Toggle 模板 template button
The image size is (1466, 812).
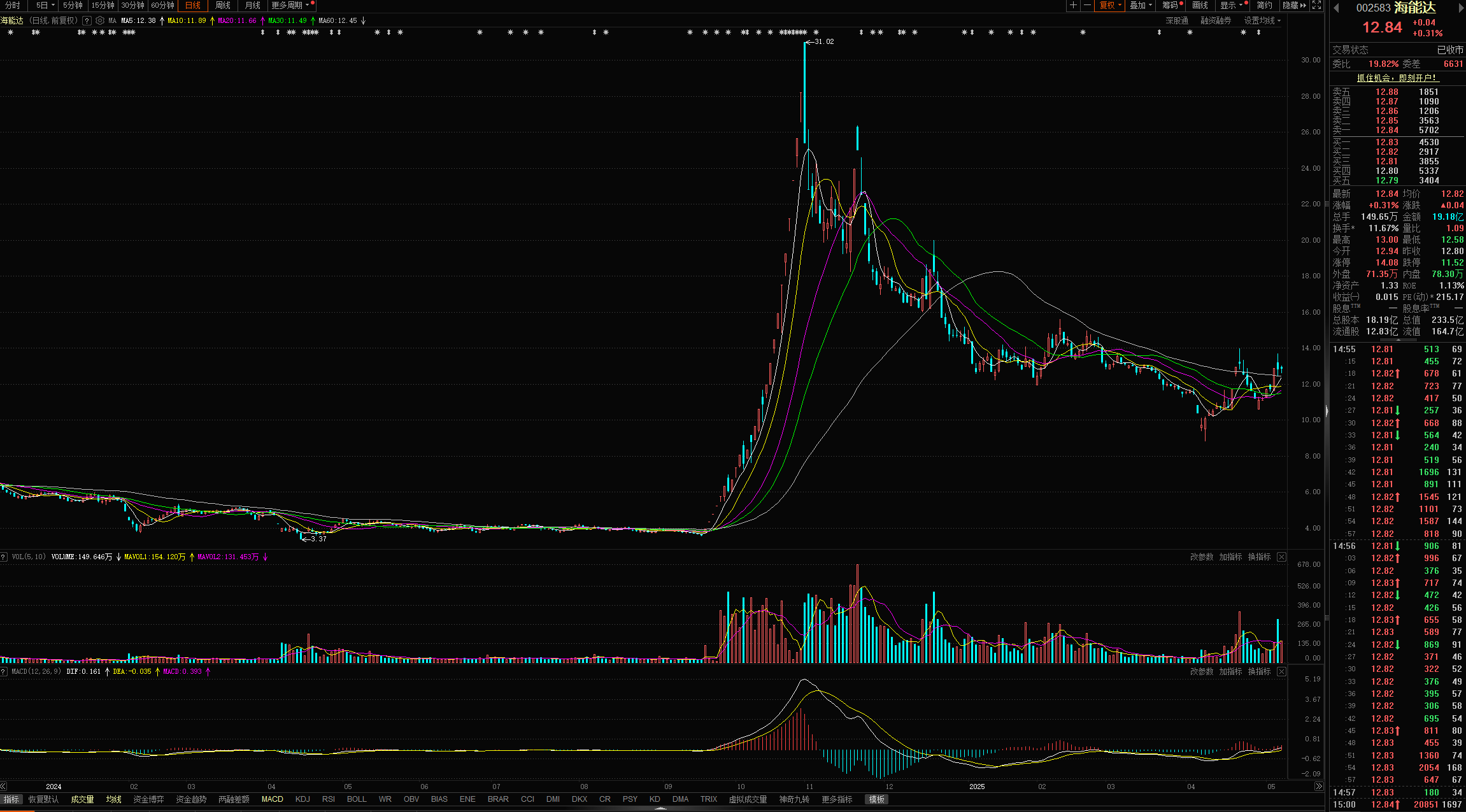[877, 799]
